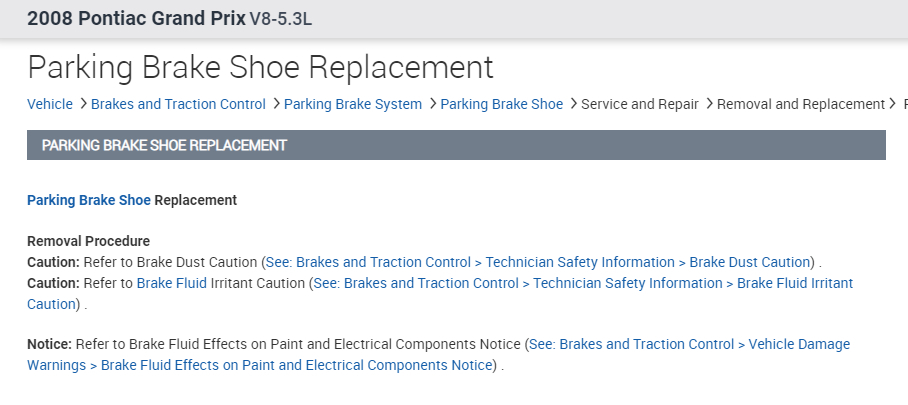Click chevron before Removal and Replacement
The height and width of the screenshot is (405, 908).
[709, 104]
